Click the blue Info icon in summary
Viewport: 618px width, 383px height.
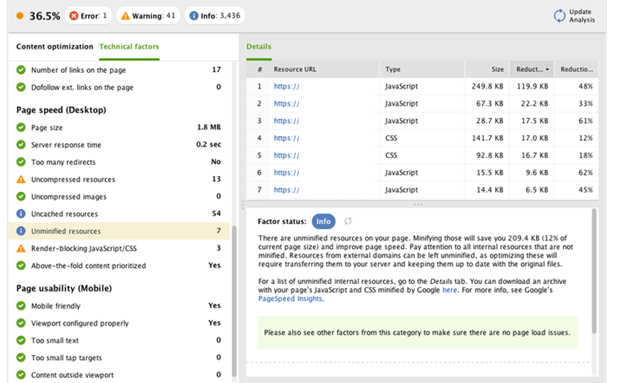(194, 16)
